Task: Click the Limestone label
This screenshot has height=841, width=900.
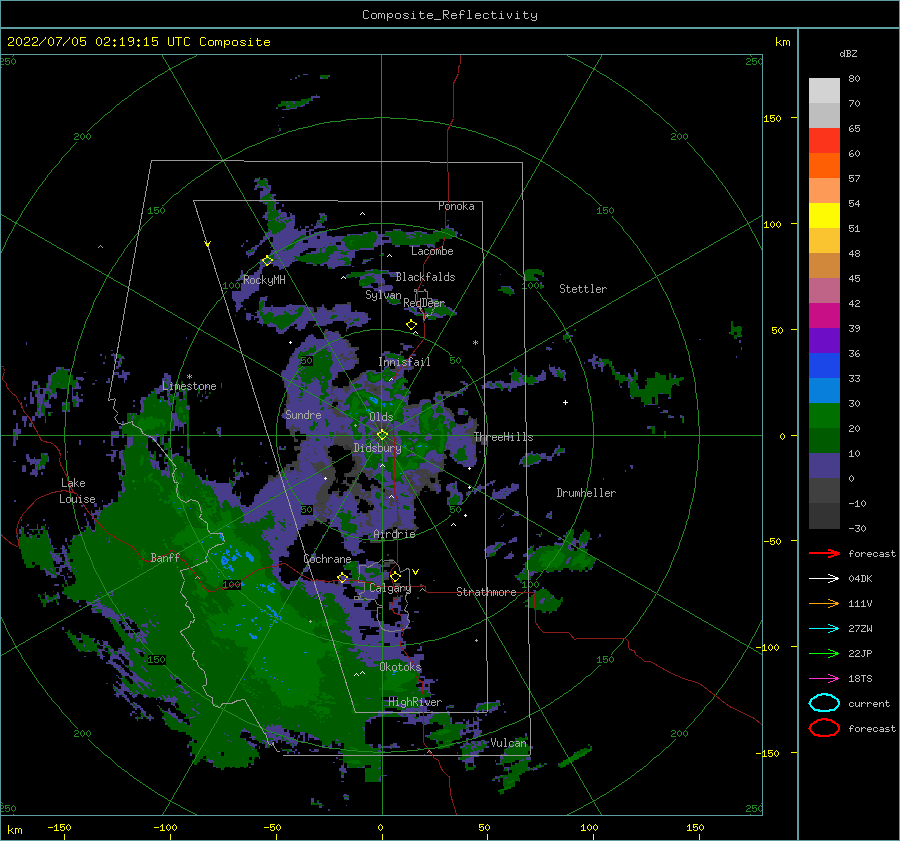Action: pyautogui.click(x=189, y=386)
